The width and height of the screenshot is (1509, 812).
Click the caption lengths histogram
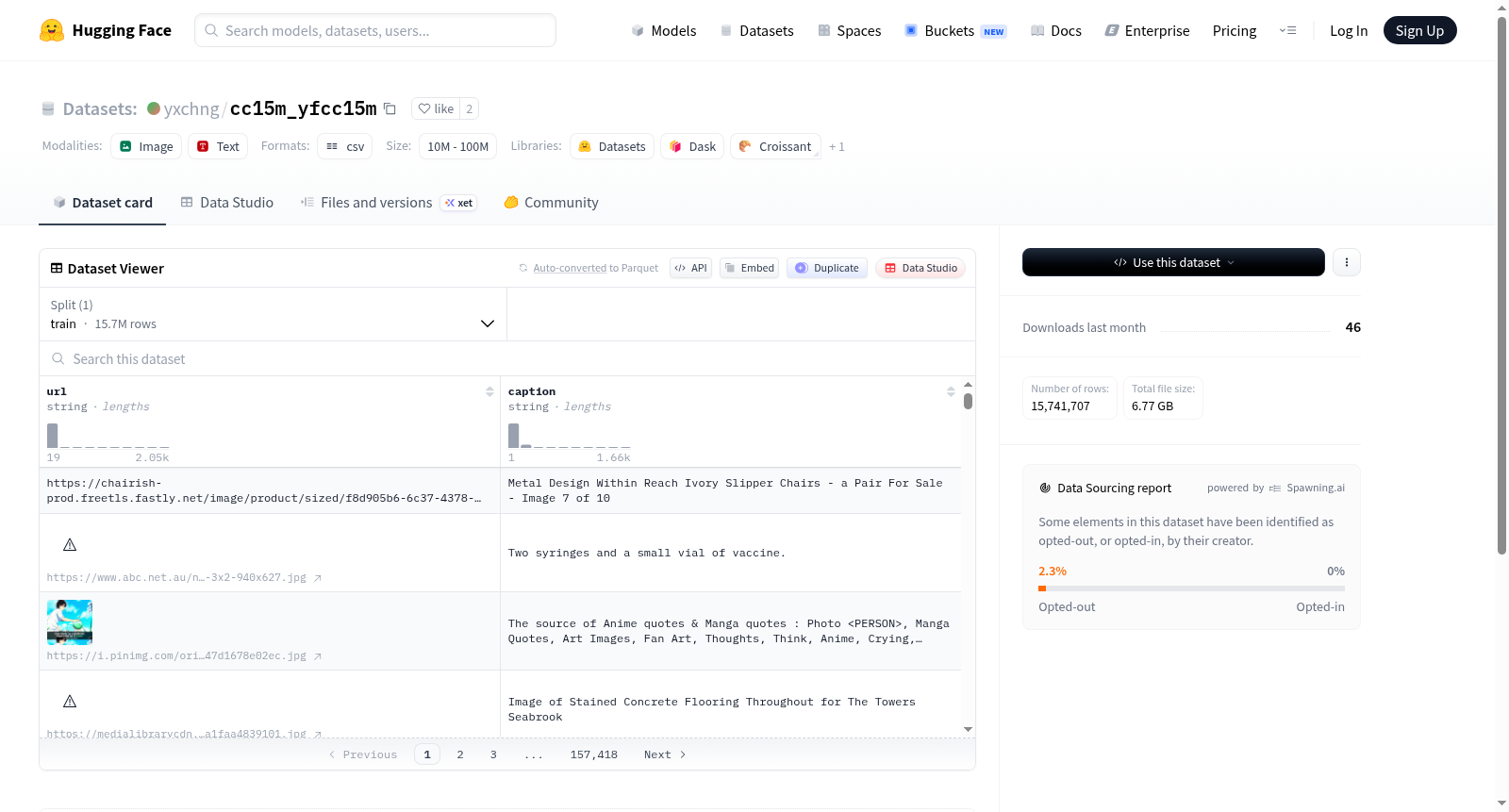coord(570,436)
